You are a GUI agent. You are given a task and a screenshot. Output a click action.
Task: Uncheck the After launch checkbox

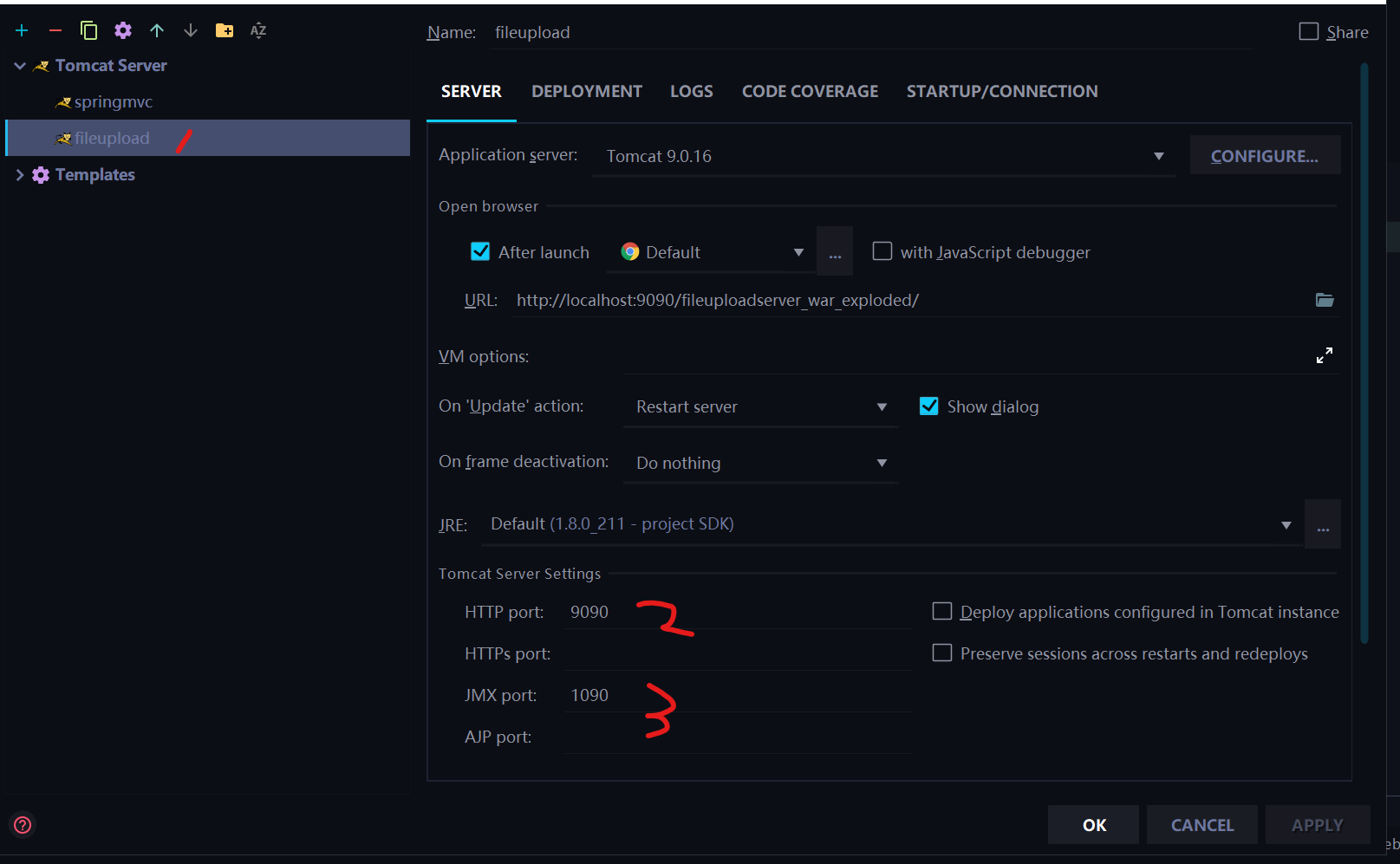pos(480,251)
